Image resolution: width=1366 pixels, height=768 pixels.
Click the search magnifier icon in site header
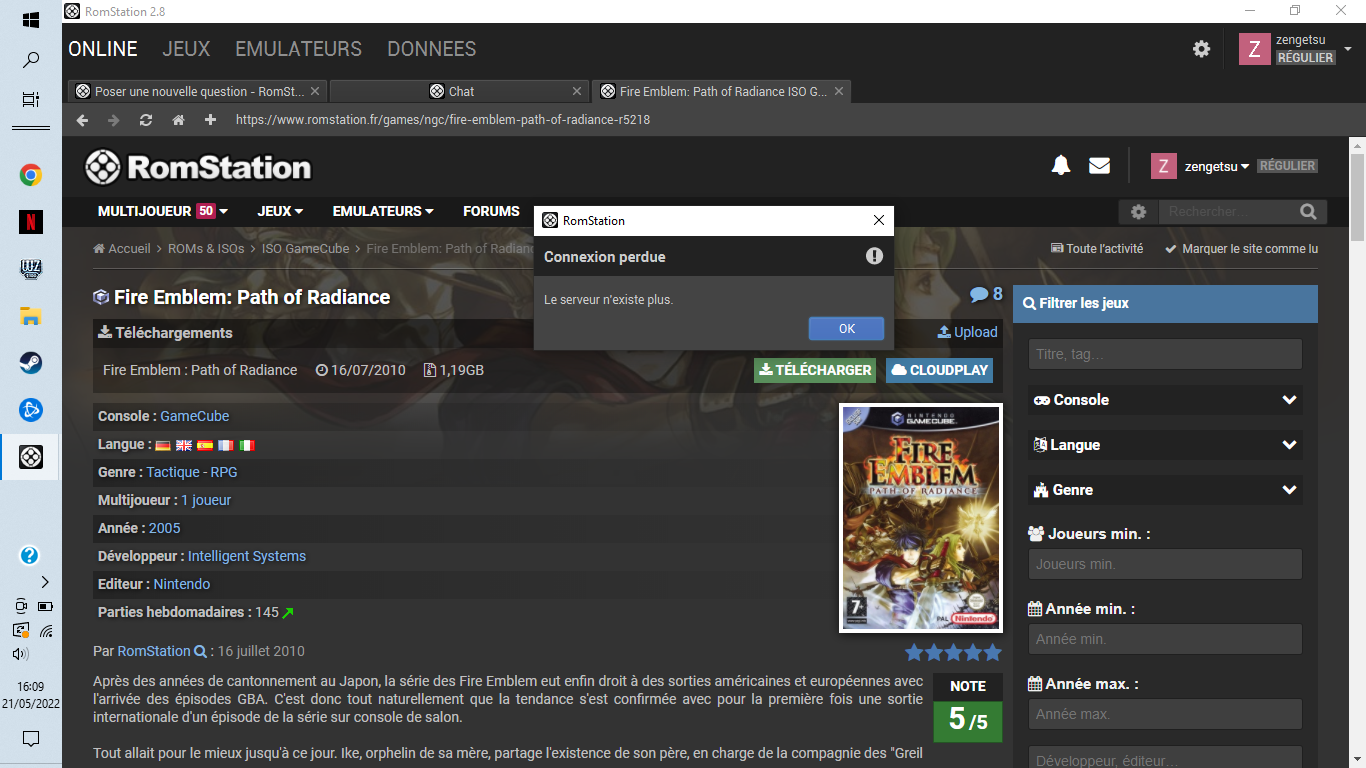pyautogui.click(x=1308, y=212)
